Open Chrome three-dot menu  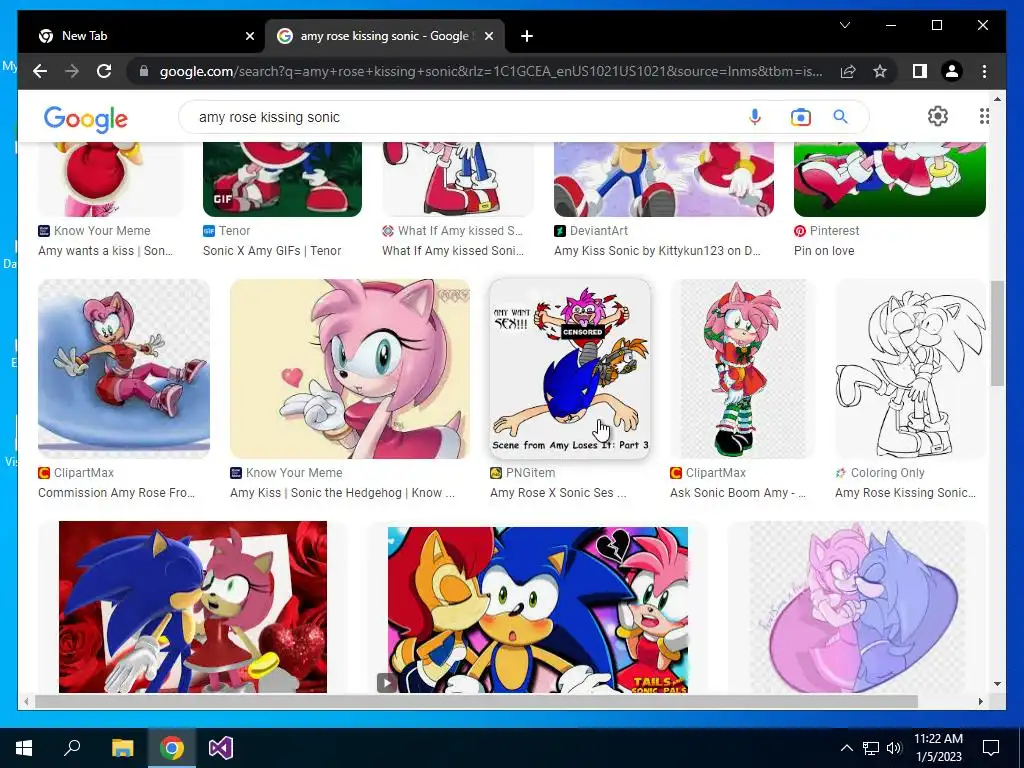point(984,71)
